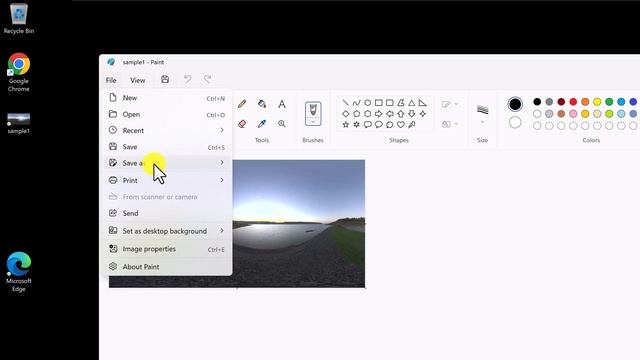Choose the oval shape

click(367, 103)
